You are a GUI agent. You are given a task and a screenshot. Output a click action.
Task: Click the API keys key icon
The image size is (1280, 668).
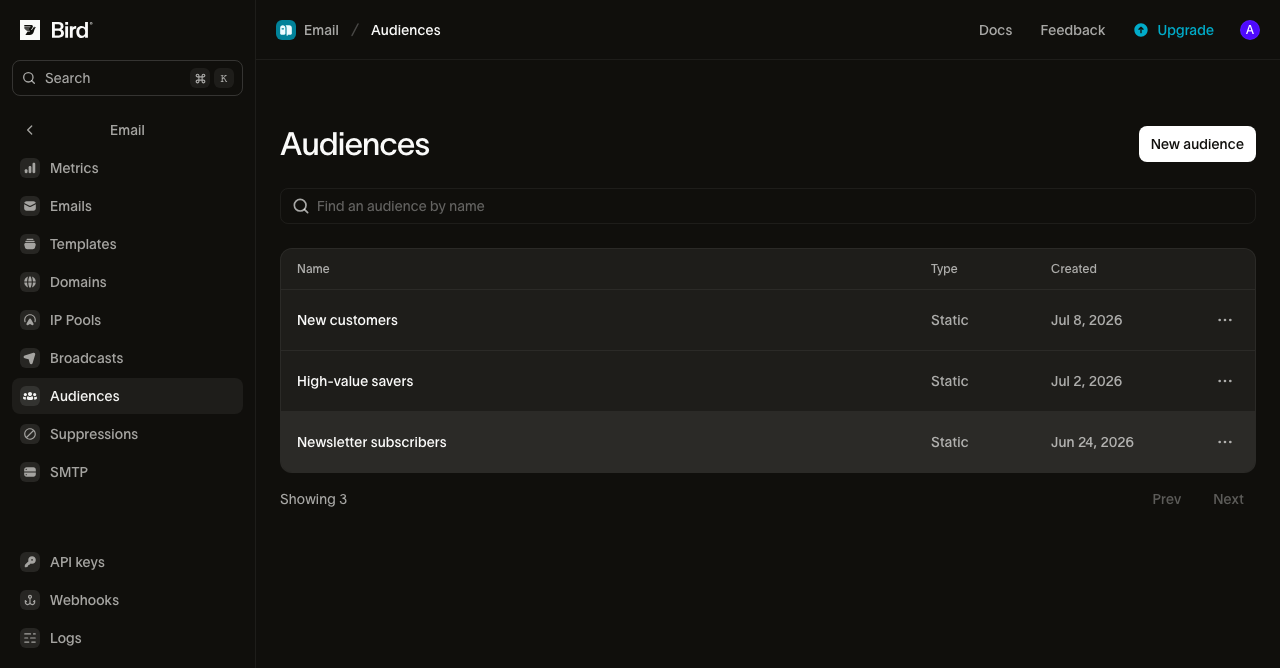click(x=30, y=562)
